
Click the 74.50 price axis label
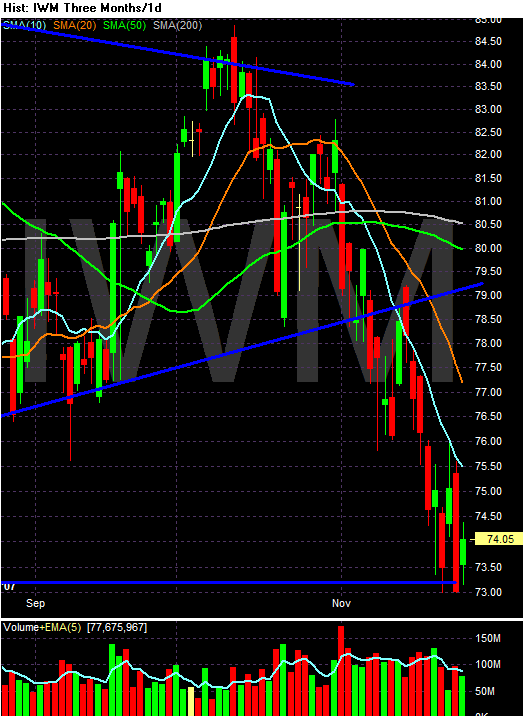coord(488,516)
